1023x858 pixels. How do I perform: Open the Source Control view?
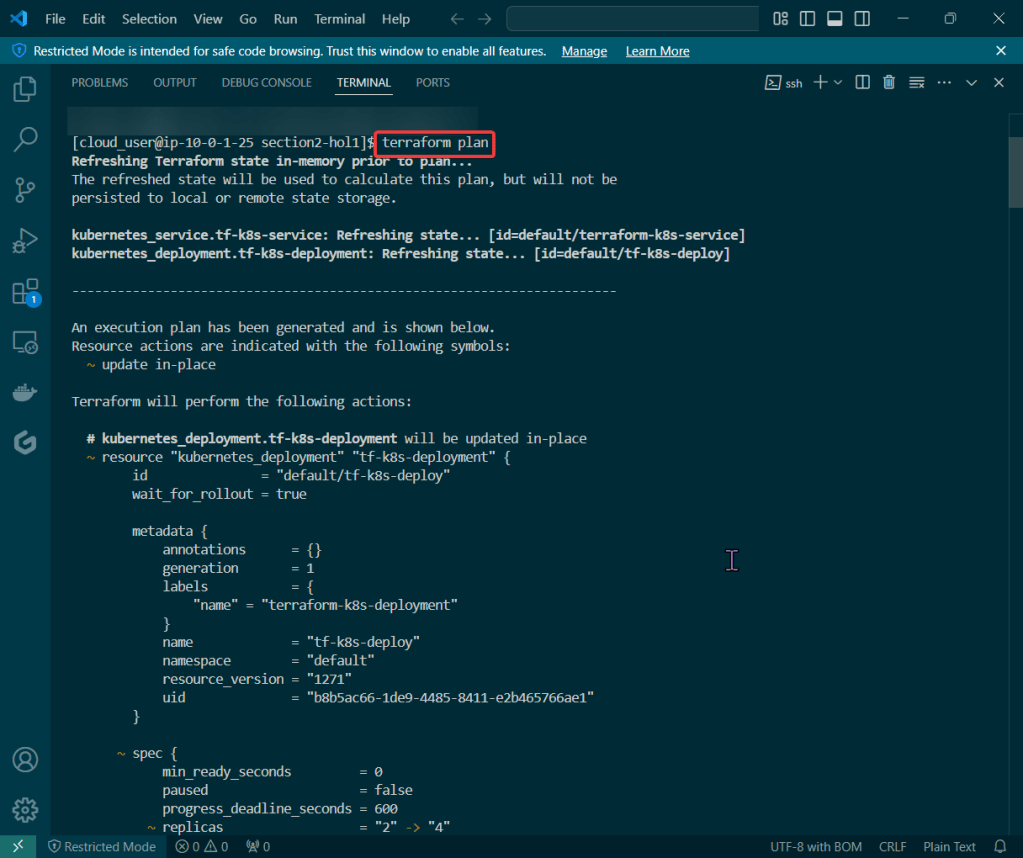click(x=25, y=189)
